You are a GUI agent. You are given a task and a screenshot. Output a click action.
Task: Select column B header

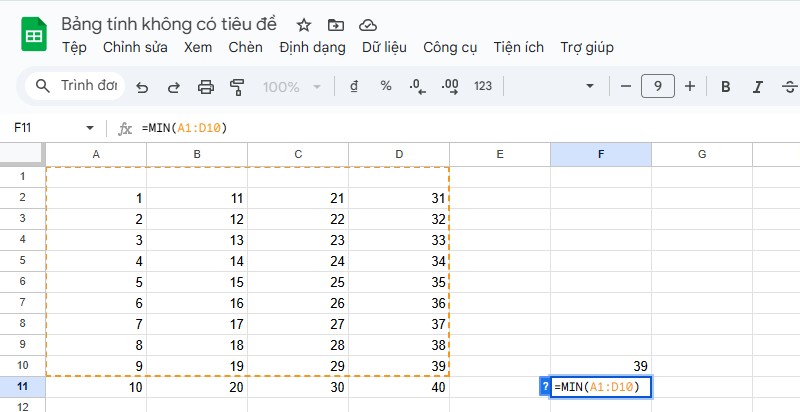click(197, 154)
